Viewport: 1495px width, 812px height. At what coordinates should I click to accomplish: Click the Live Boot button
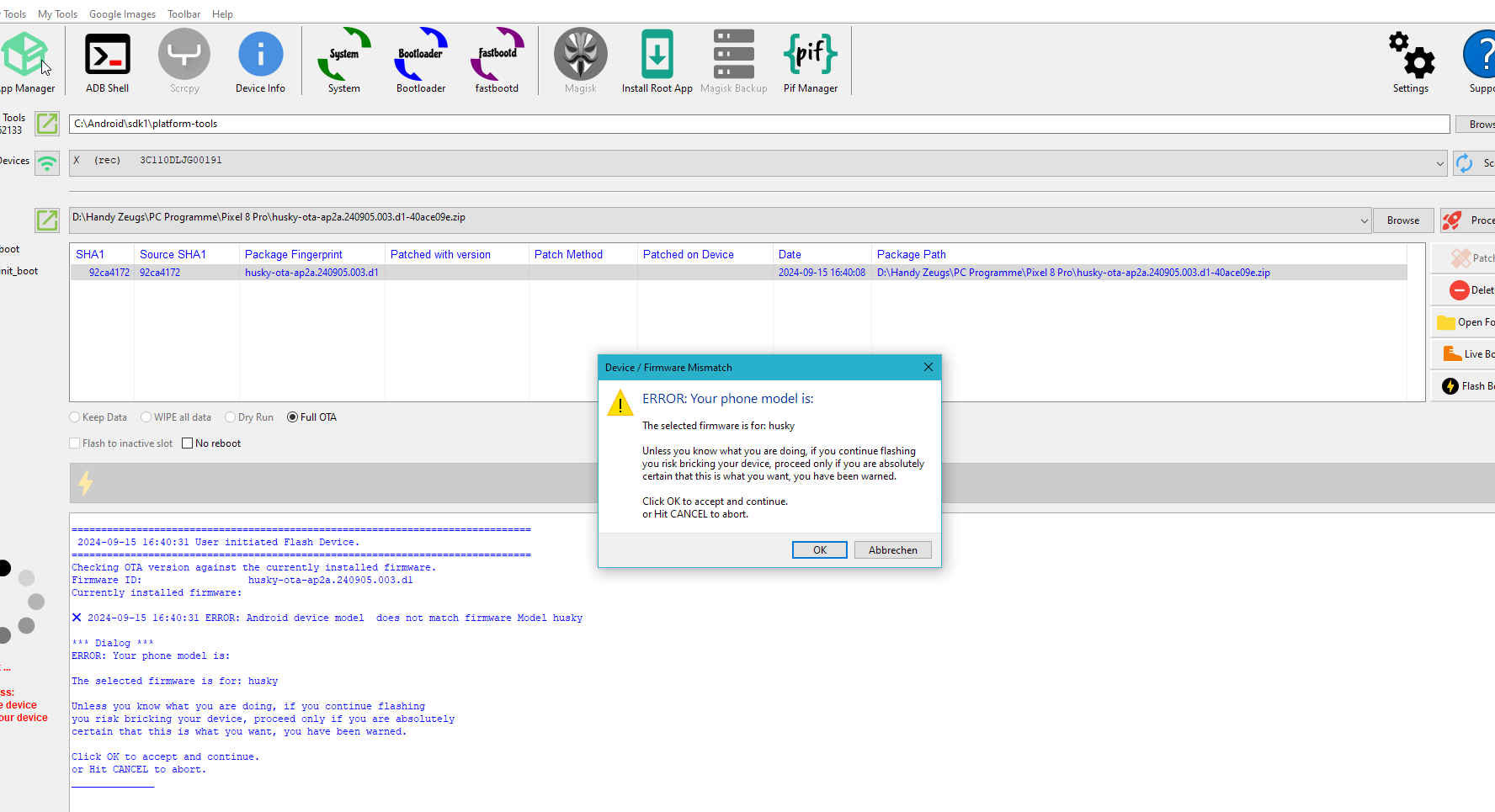[x=1462, y=354]
